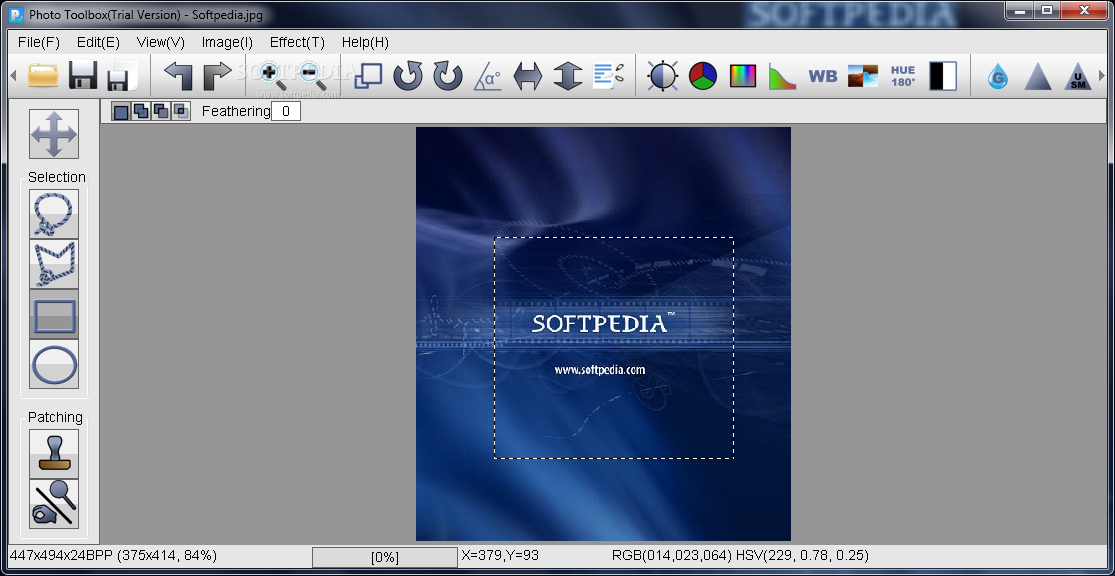Undo the last action with left arrow
Screen dimensions: 1115x576
click(178, 75)
